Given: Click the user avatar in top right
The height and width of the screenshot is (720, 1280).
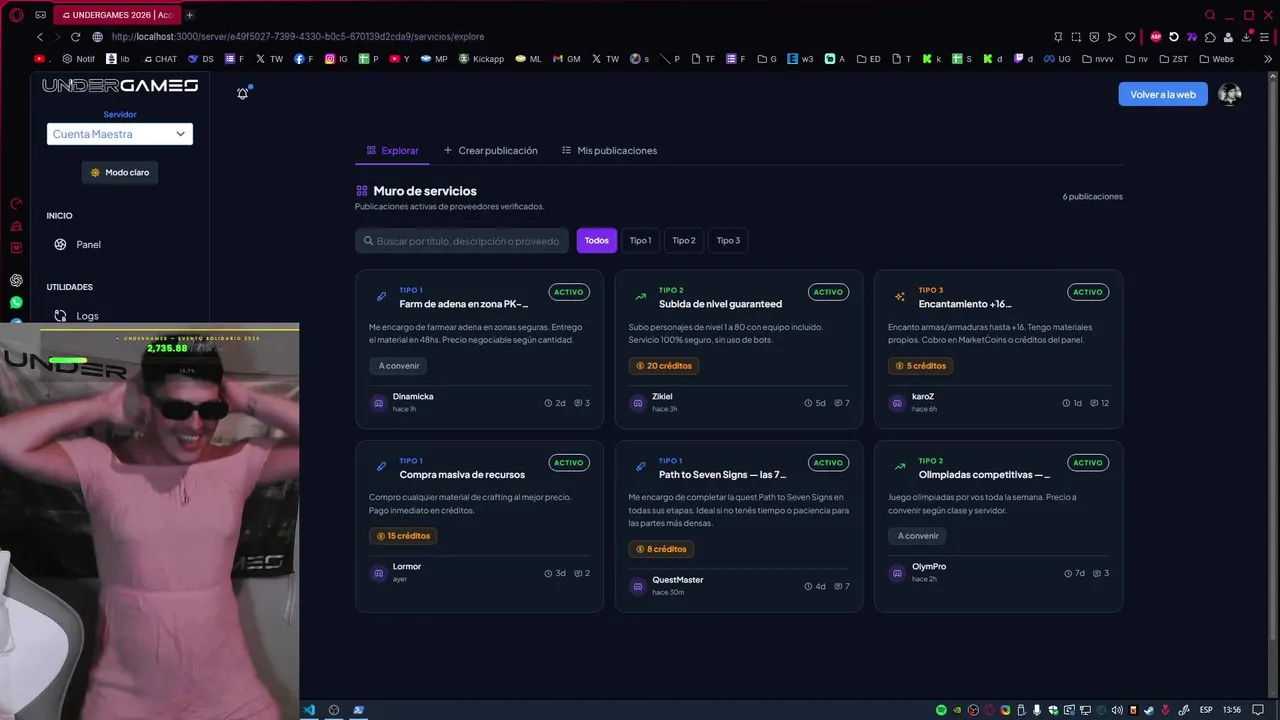Looking at the screenshot, I should 1230,94.
